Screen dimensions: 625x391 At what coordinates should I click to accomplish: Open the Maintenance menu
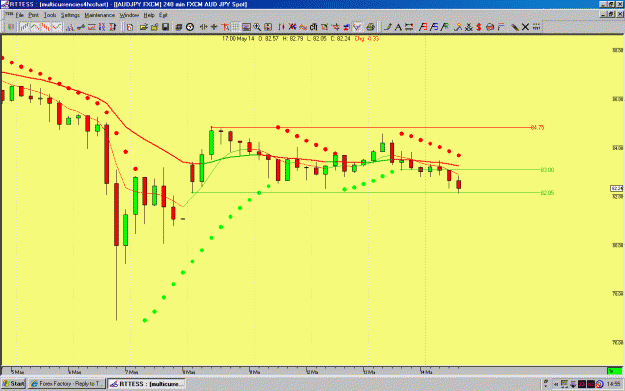pos(100,15)
